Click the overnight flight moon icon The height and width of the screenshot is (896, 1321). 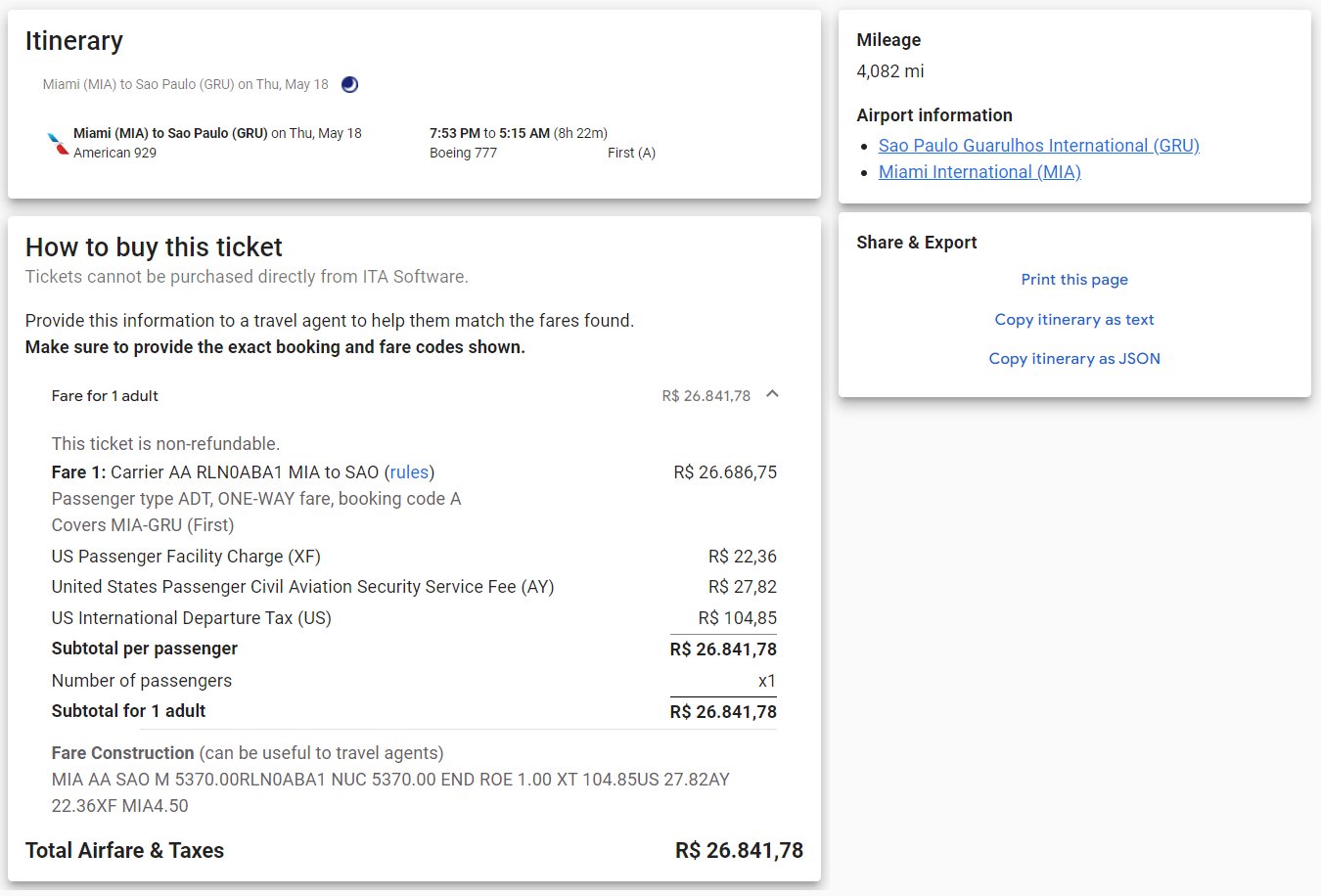coord(349,84)
